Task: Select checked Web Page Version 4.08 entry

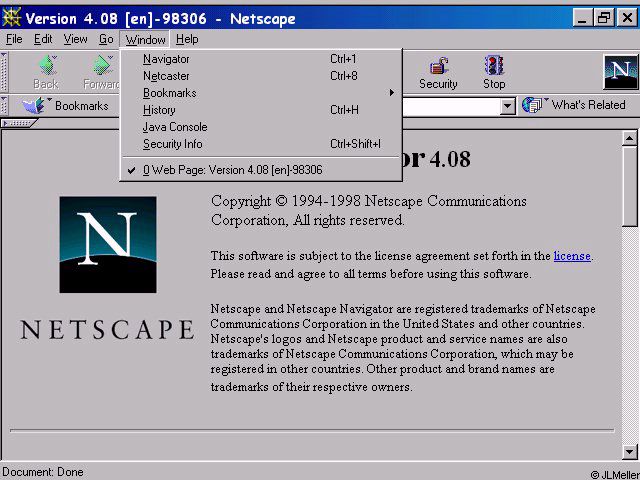Action: (x=261, y=170)
